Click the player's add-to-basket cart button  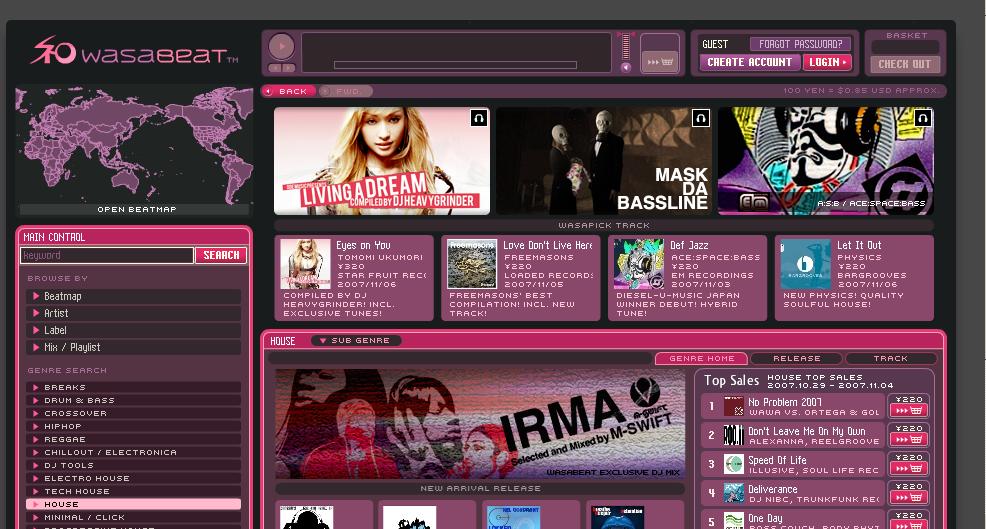tap(660, 62)
